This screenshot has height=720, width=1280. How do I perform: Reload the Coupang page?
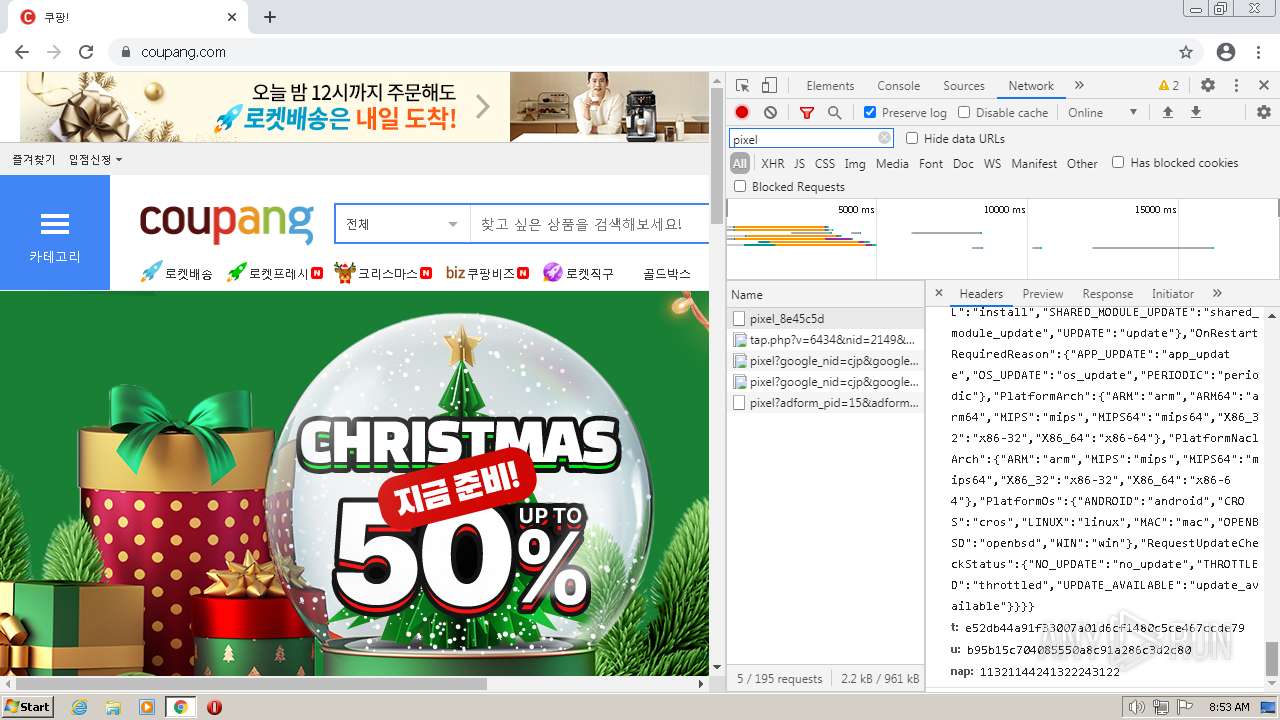(x=86, y=52)
